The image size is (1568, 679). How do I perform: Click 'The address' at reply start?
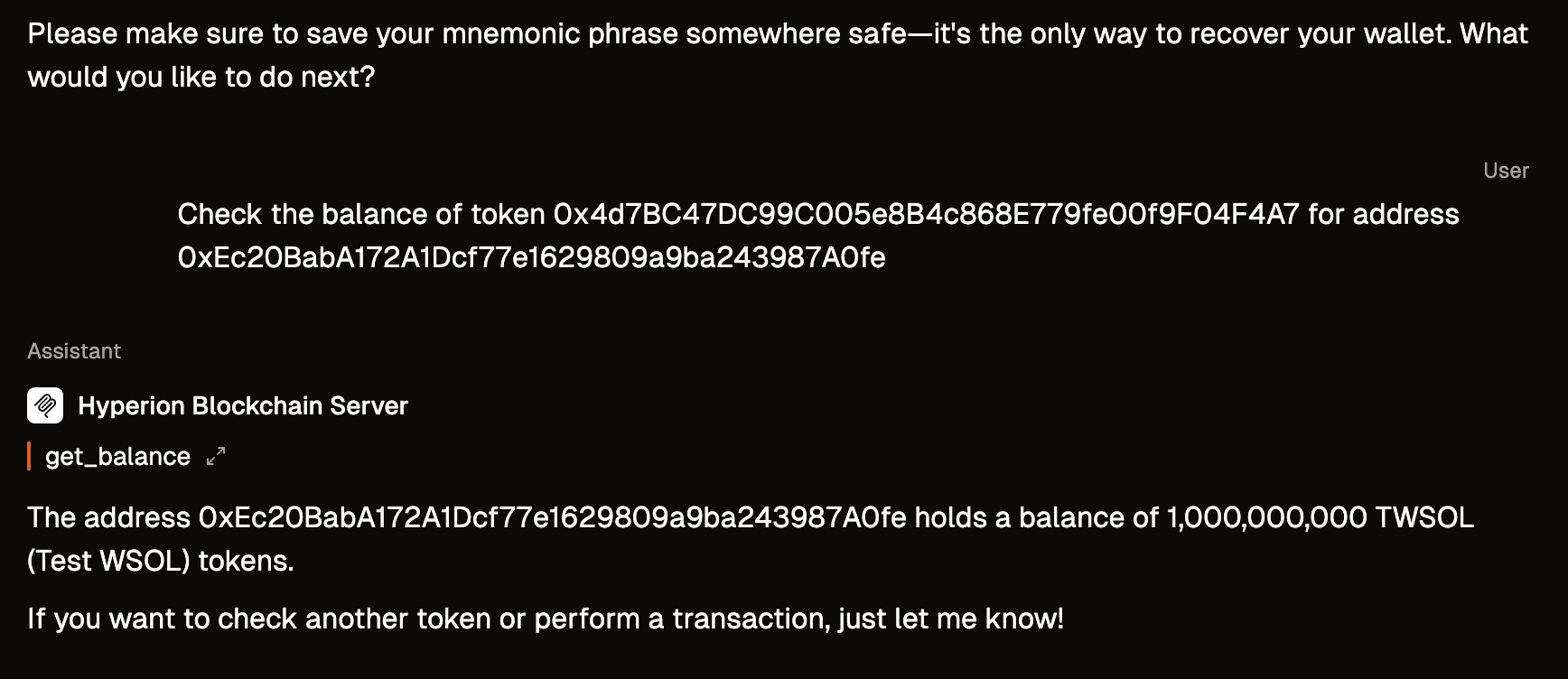point(108,517)
